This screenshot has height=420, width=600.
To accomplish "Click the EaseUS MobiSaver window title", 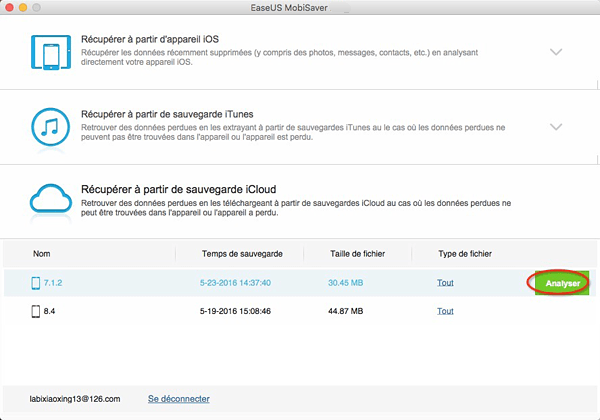I will pos(289,8).
